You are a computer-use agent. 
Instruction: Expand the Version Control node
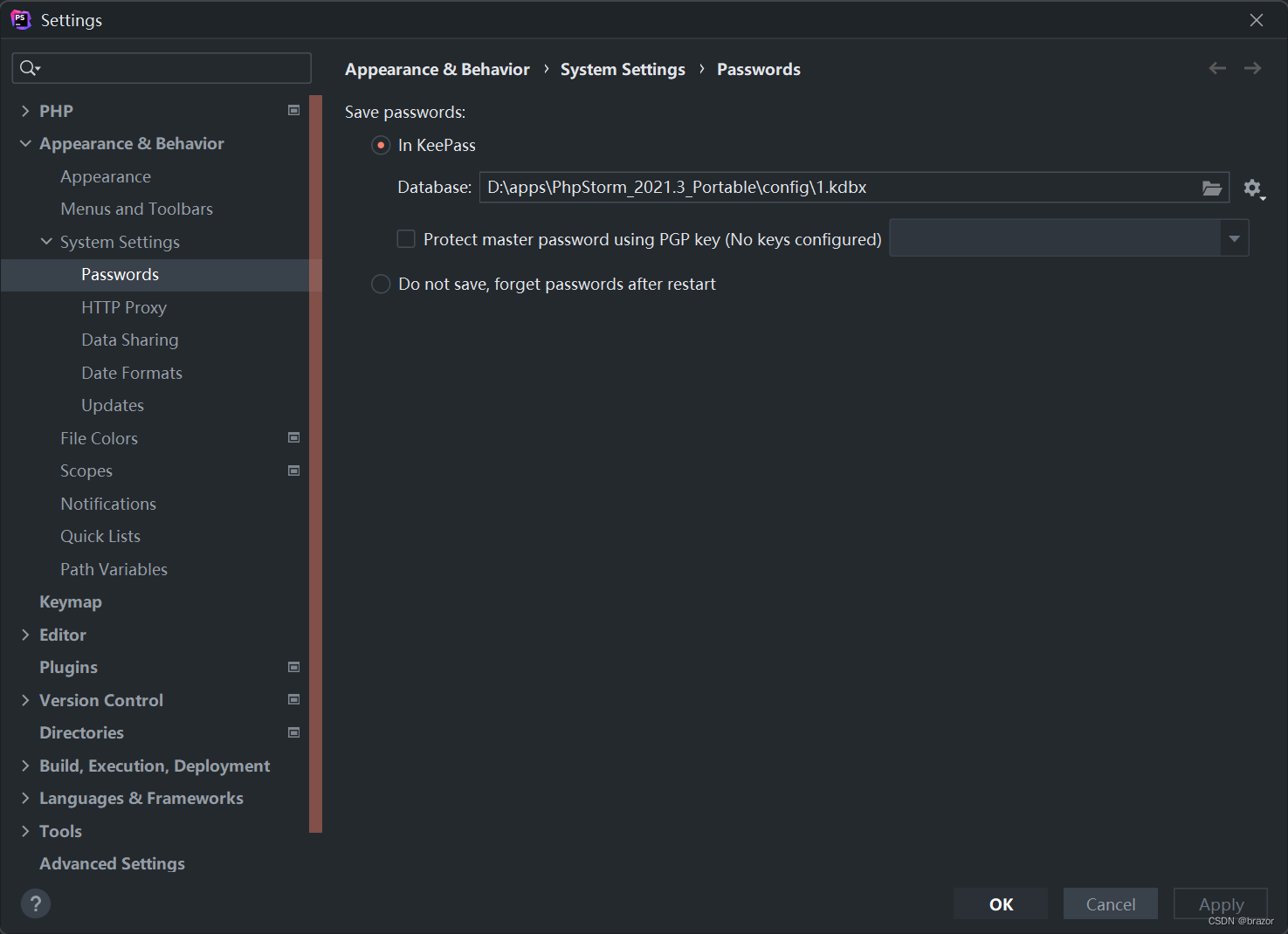(25, 700)
